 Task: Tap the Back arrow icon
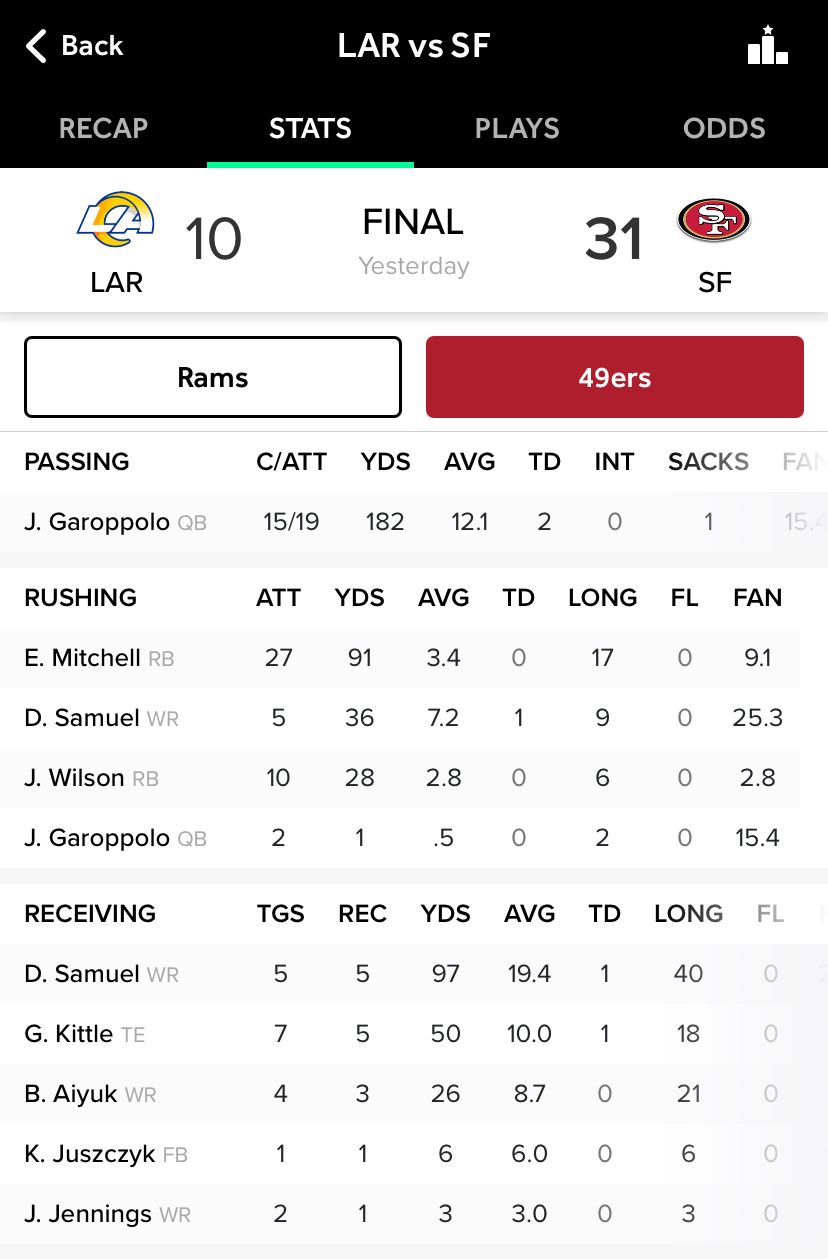[x=37, y=46]
